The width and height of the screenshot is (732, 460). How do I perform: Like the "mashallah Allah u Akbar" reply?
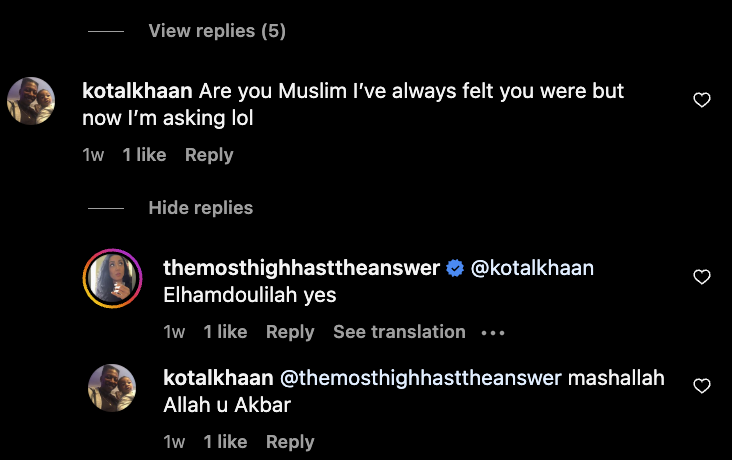702,386
